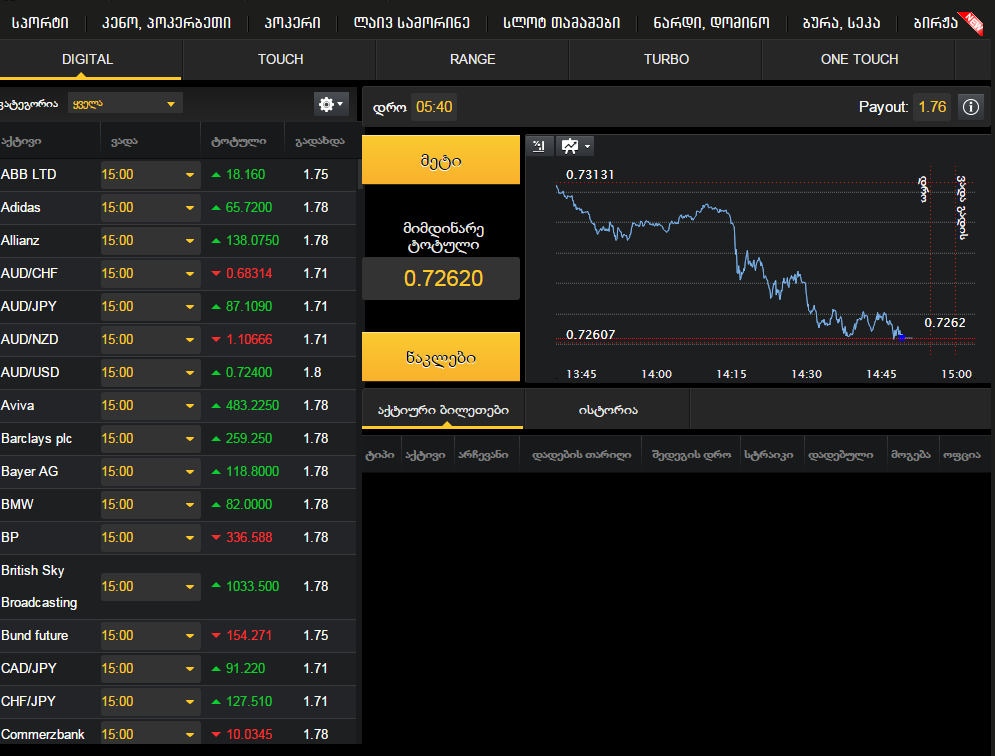Viewport: 995px width, 756px height.
Task: Open the პოკერი menu item
Action: [x=292, y=22]
